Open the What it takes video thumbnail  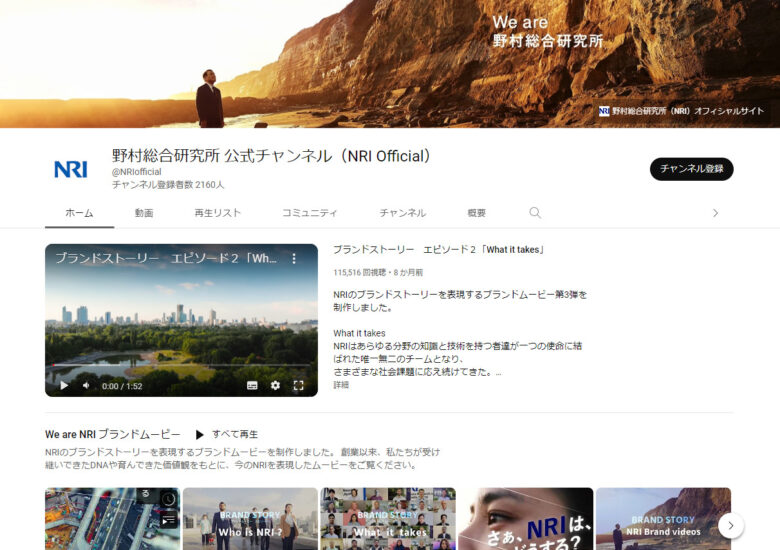[x=388, y=519]
